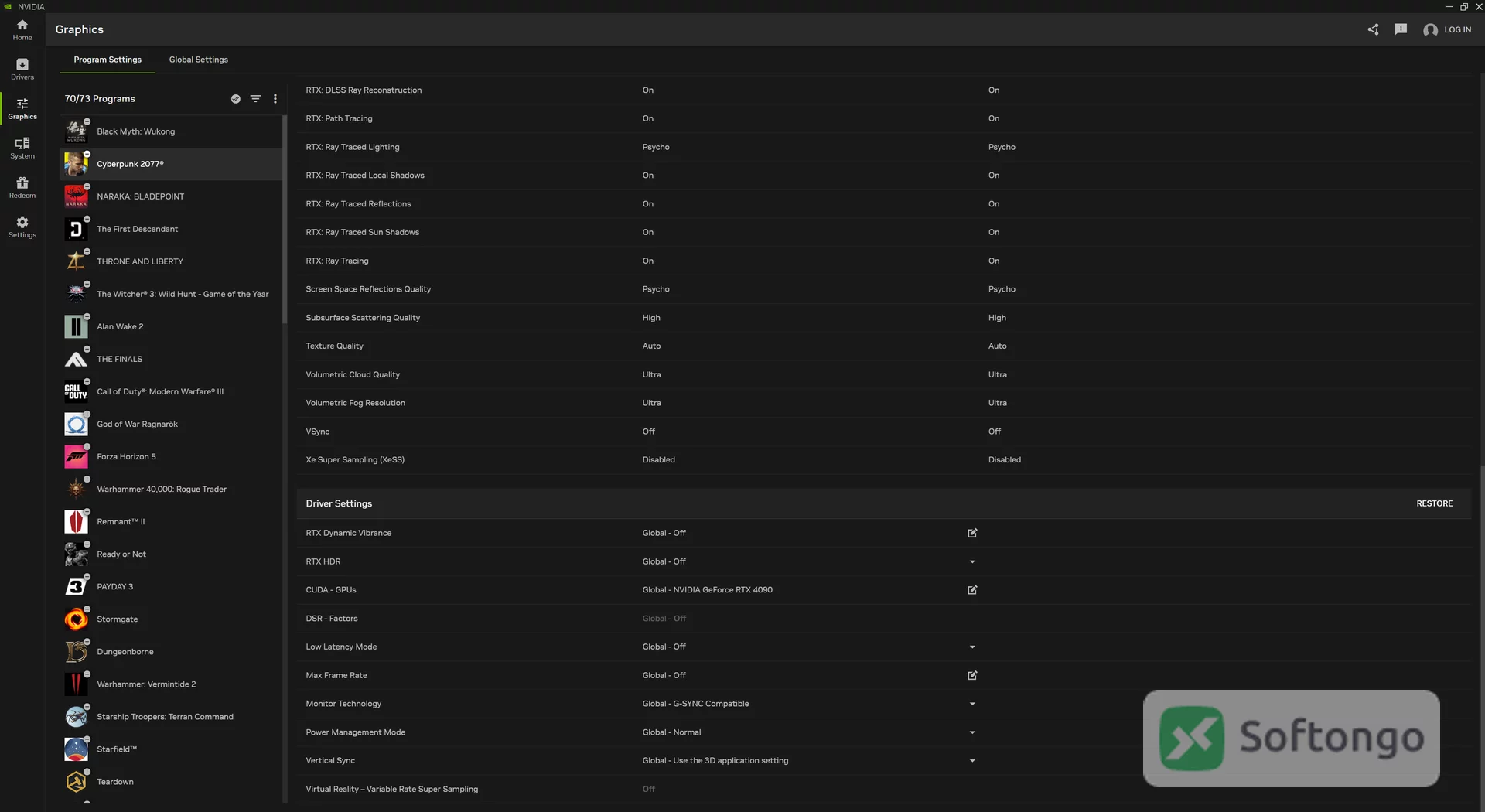1485x812 pixels.
Task: Expand the Power Management Mode dropdown
Action: click(972, 732)
